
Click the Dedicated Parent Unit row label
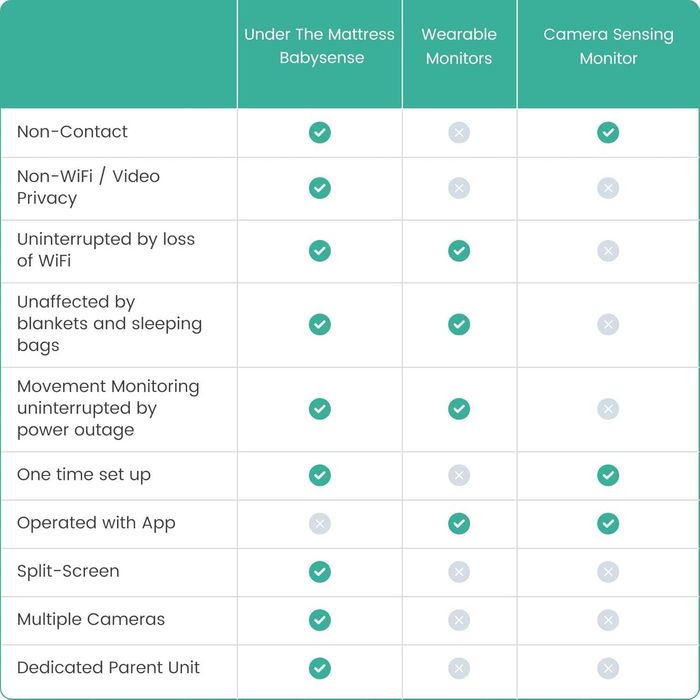[x=108, y=667]
